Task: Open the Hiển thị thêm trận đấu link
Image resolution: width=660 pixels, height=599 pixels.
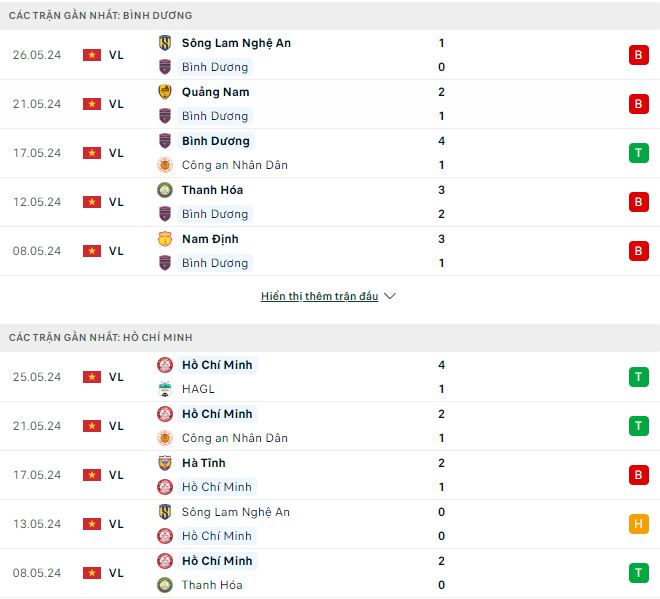Action: coord(319,296)
